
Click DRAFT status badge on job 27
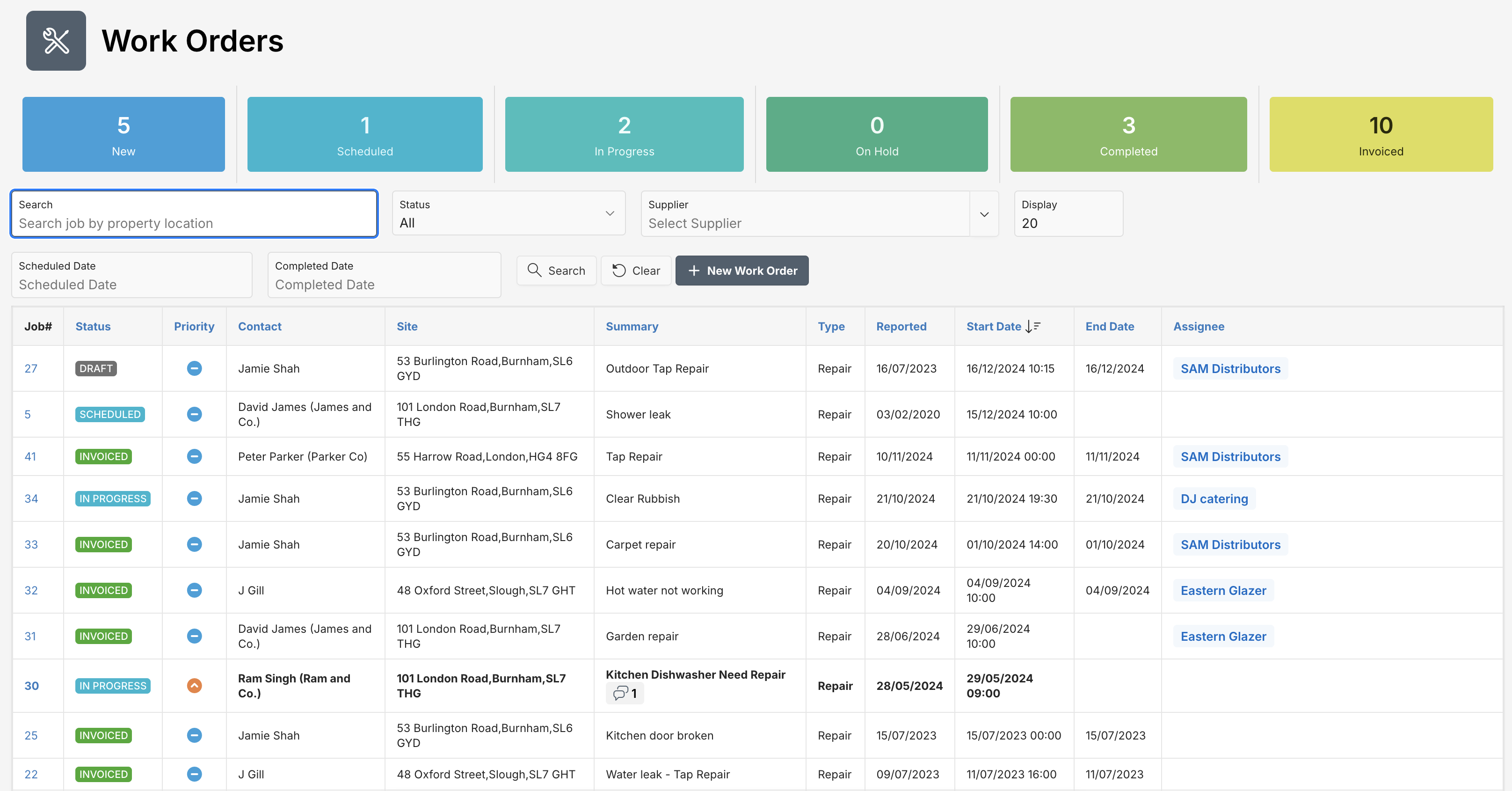[96, 368]
